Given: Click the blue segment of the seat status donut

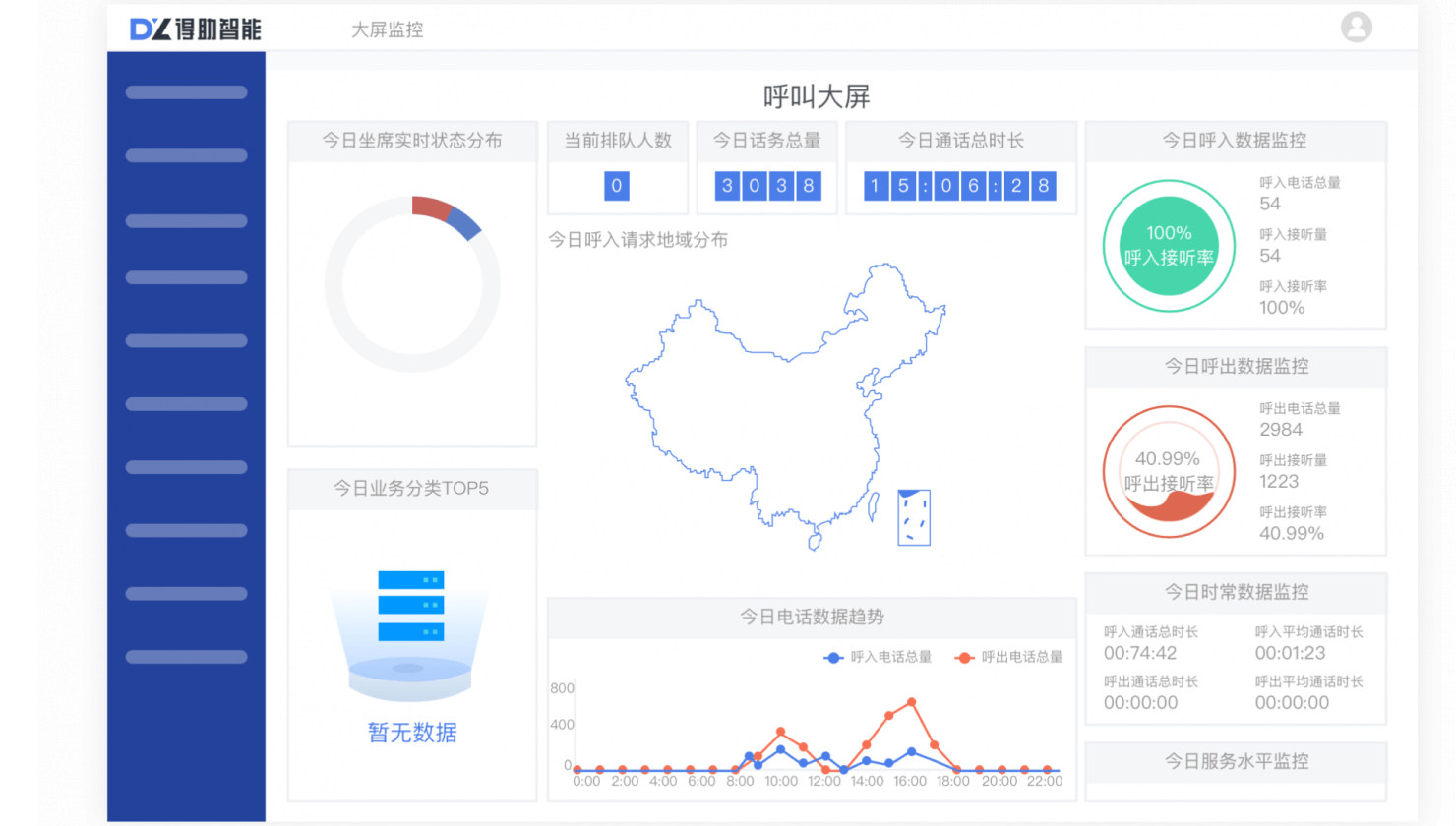Looking at the screenshot, I should pos(465,224).
